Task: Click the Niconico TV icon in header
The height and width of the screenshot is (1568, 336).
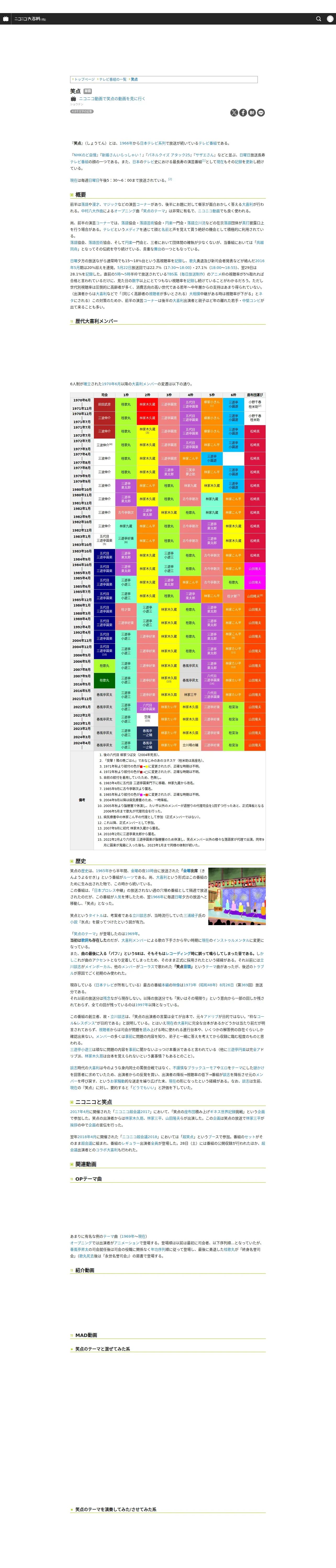Action: tap(5, 19)
